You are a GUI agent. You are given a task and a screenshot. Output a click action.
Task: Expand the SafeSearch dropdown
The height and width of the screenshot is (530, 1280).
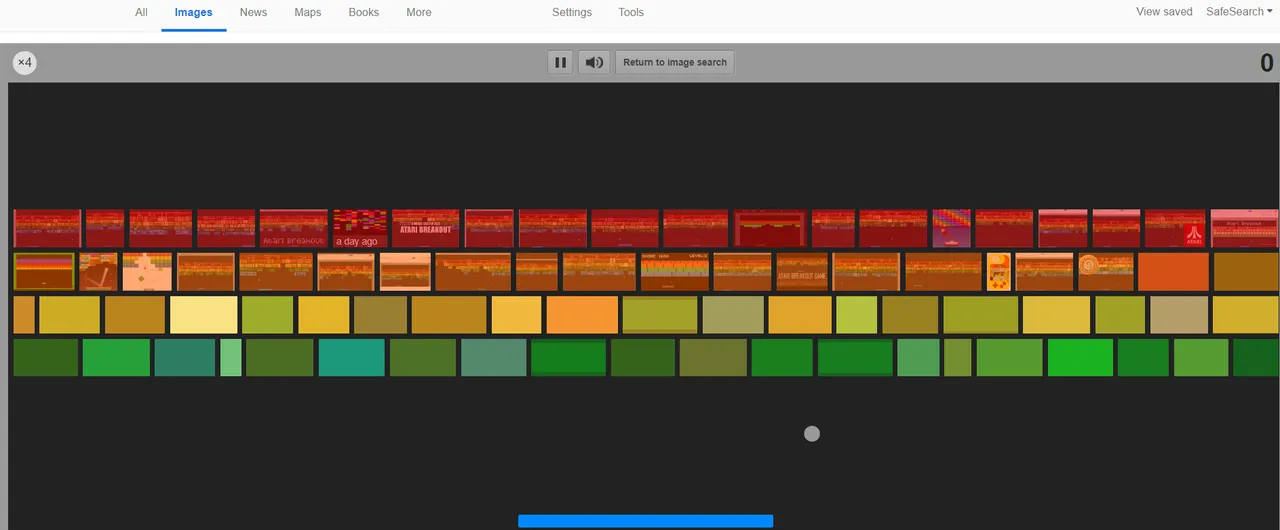pyautogui.click(x=1239, y=12)
